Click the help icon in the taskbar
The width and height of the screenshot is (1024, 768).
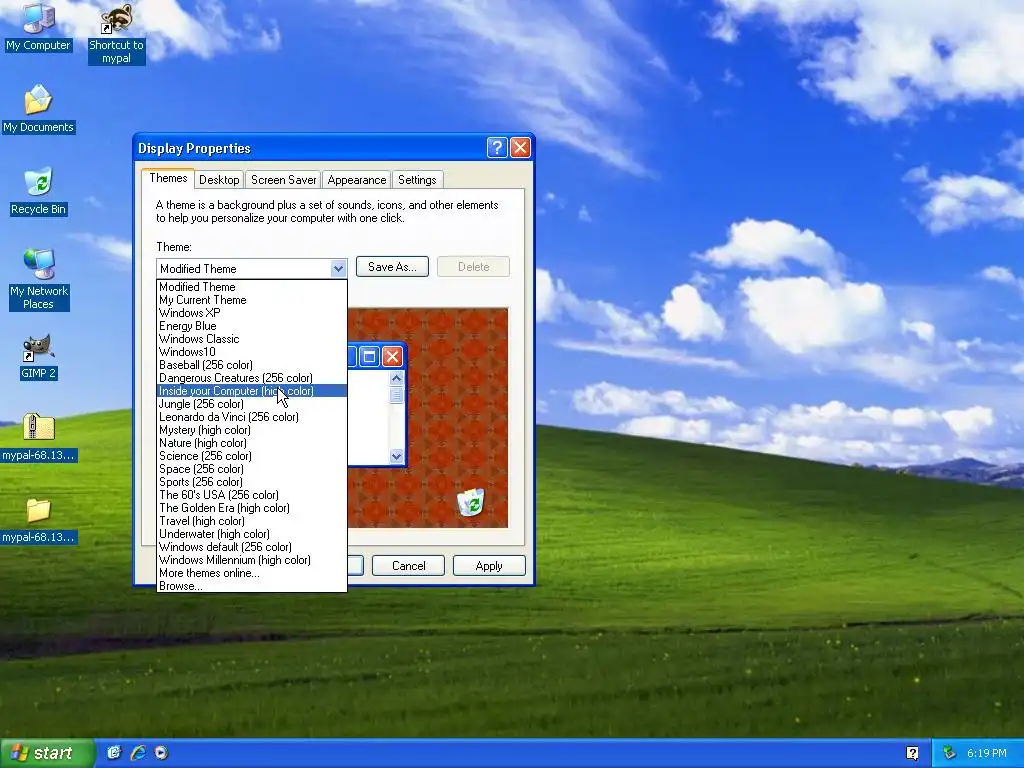click(x=912, y=753)
